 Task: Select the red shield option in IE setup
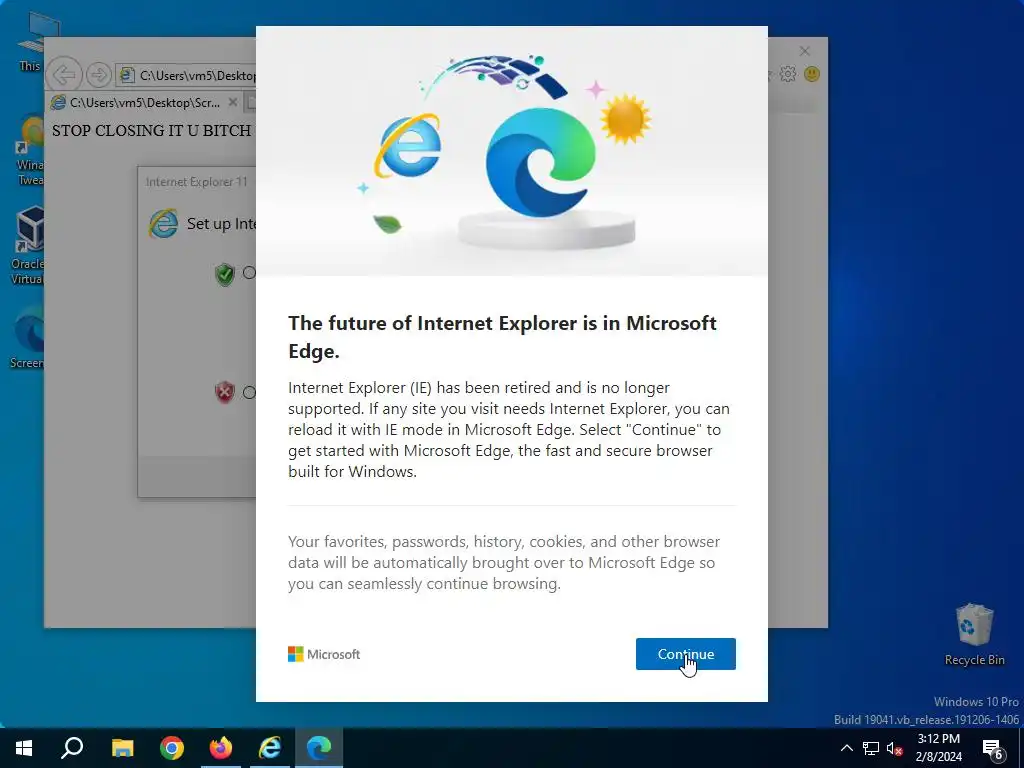[x=249, y=392]
